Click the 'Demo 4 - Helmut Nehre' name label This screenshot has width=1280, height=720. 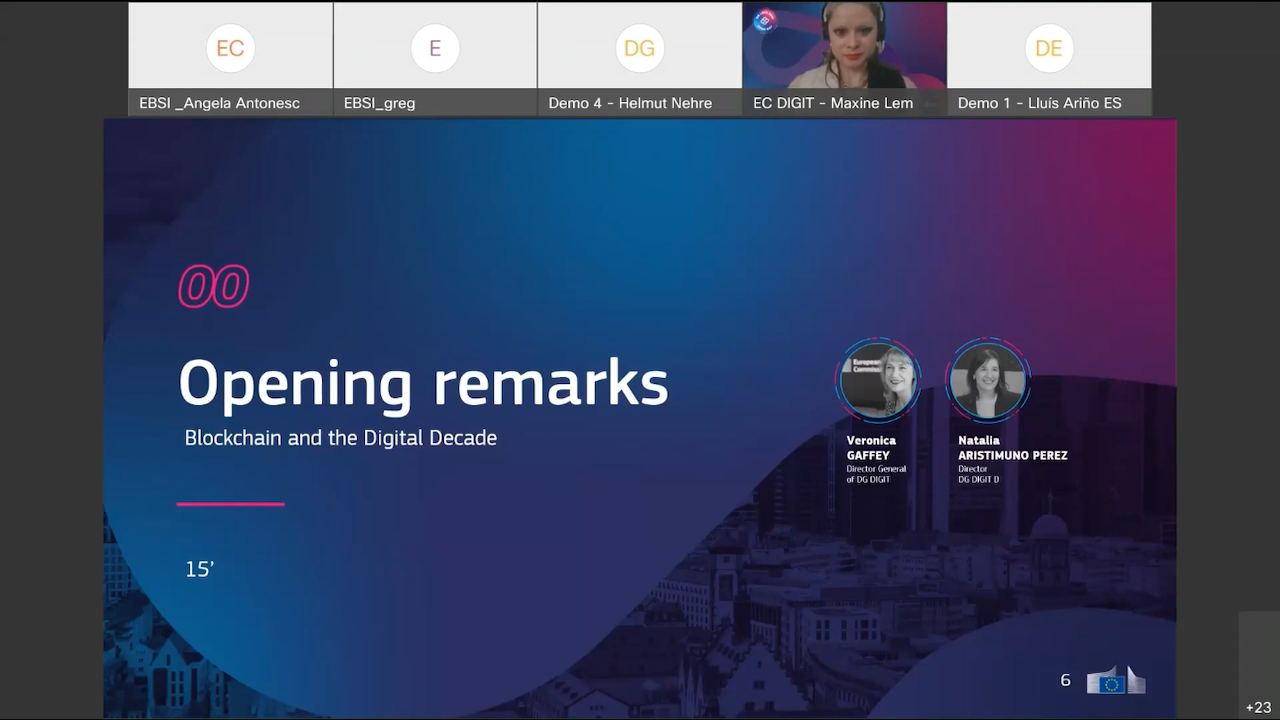tap(630, 103)
